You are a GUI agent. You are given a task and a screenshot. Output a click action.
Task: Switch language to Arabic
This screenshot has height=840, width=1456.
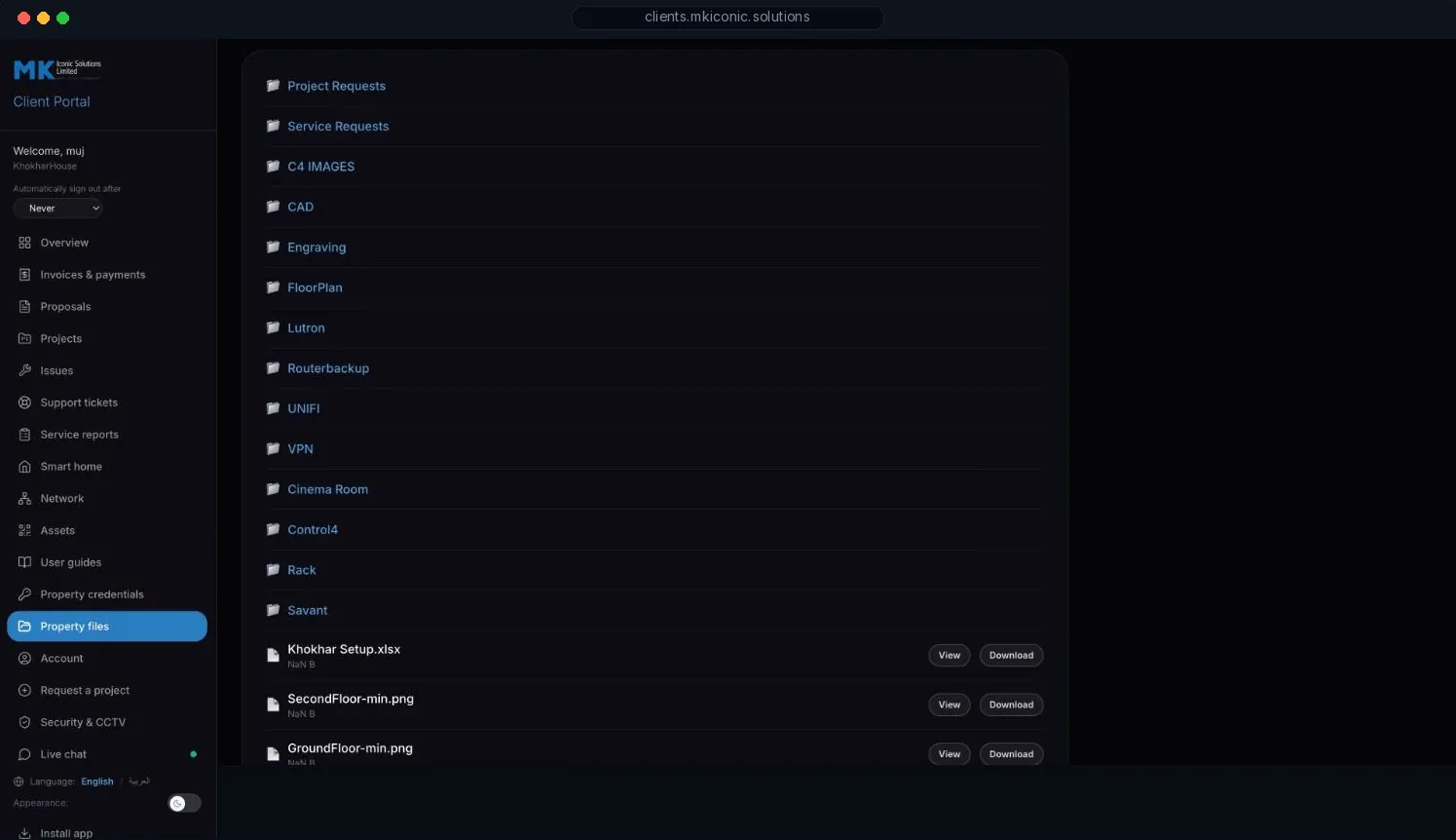pos(139,782)
